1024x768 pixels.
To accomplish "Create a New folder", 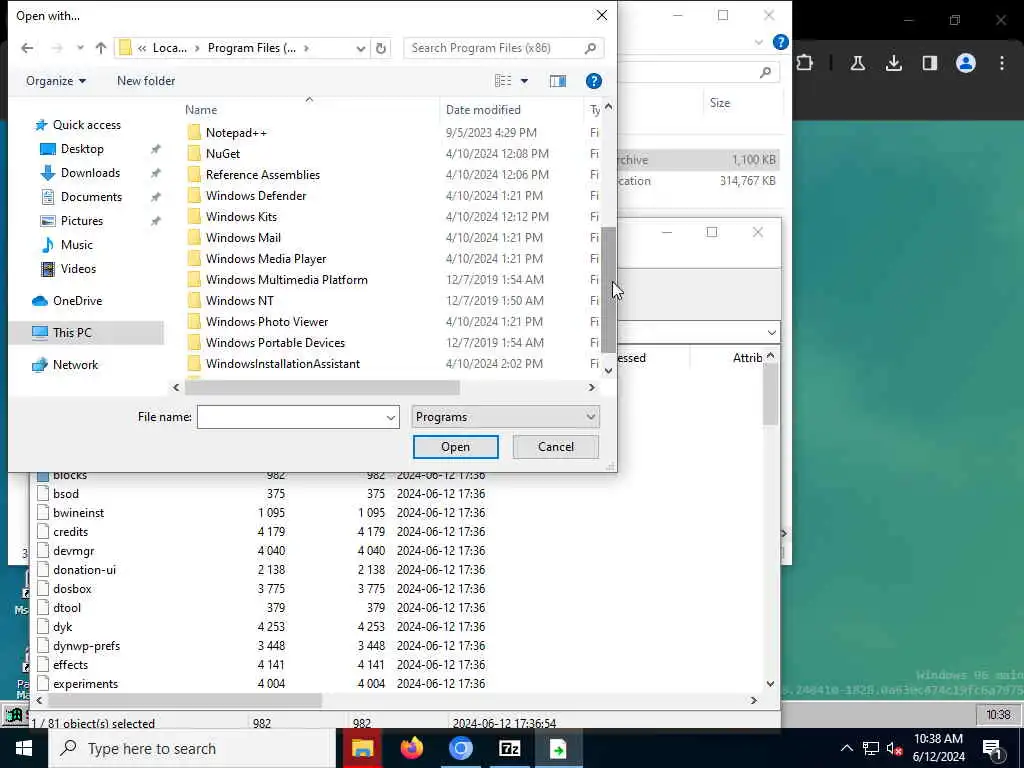I will pyautogui.click(x=146, y=81).
